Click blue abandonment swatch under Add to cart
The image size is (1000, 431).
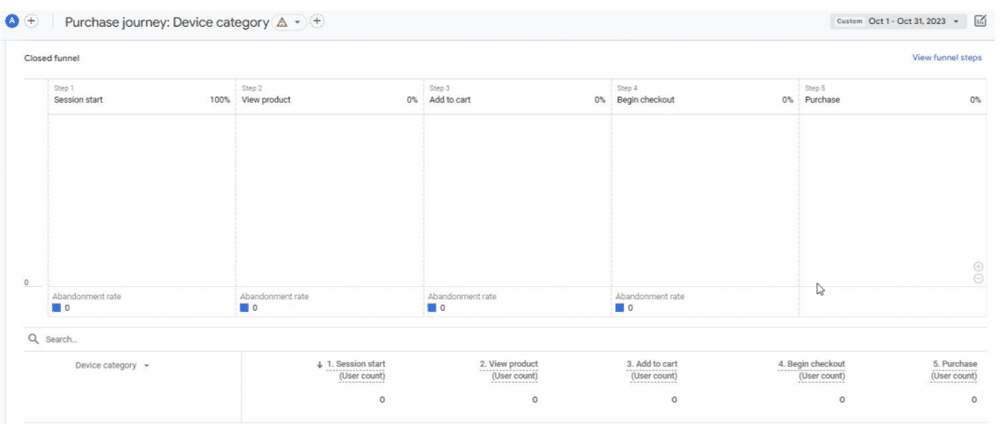pos(432,308)
